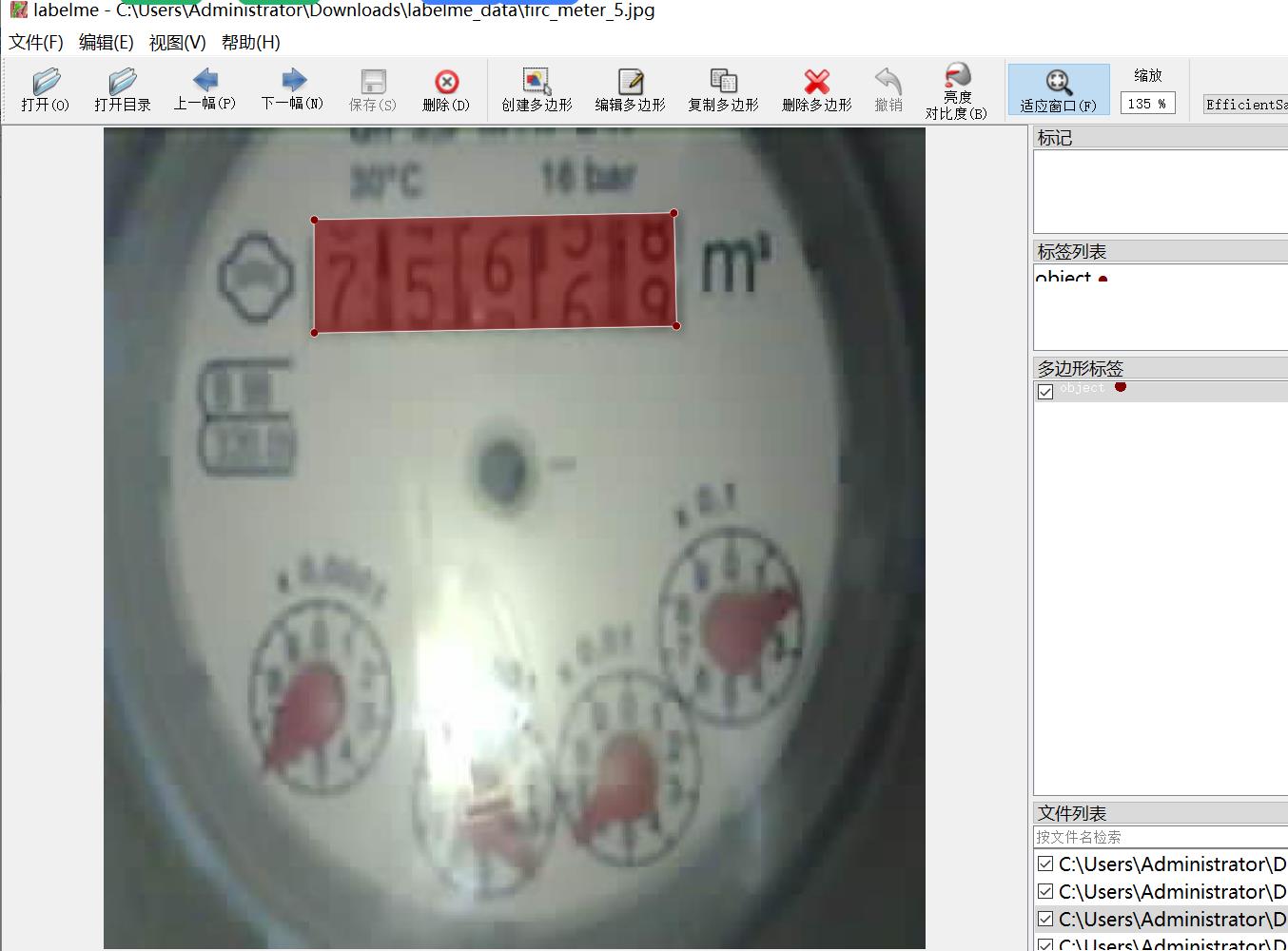Select the highlighted file path in file list
1288x951 pixels.
click(1172, 919)
